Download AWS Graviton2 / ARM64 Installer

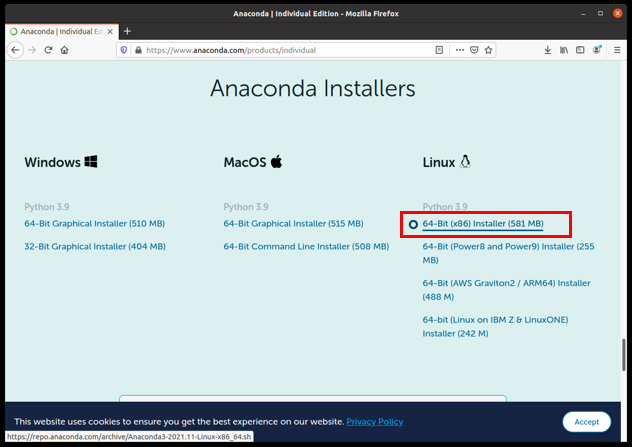tap(506, 290)
